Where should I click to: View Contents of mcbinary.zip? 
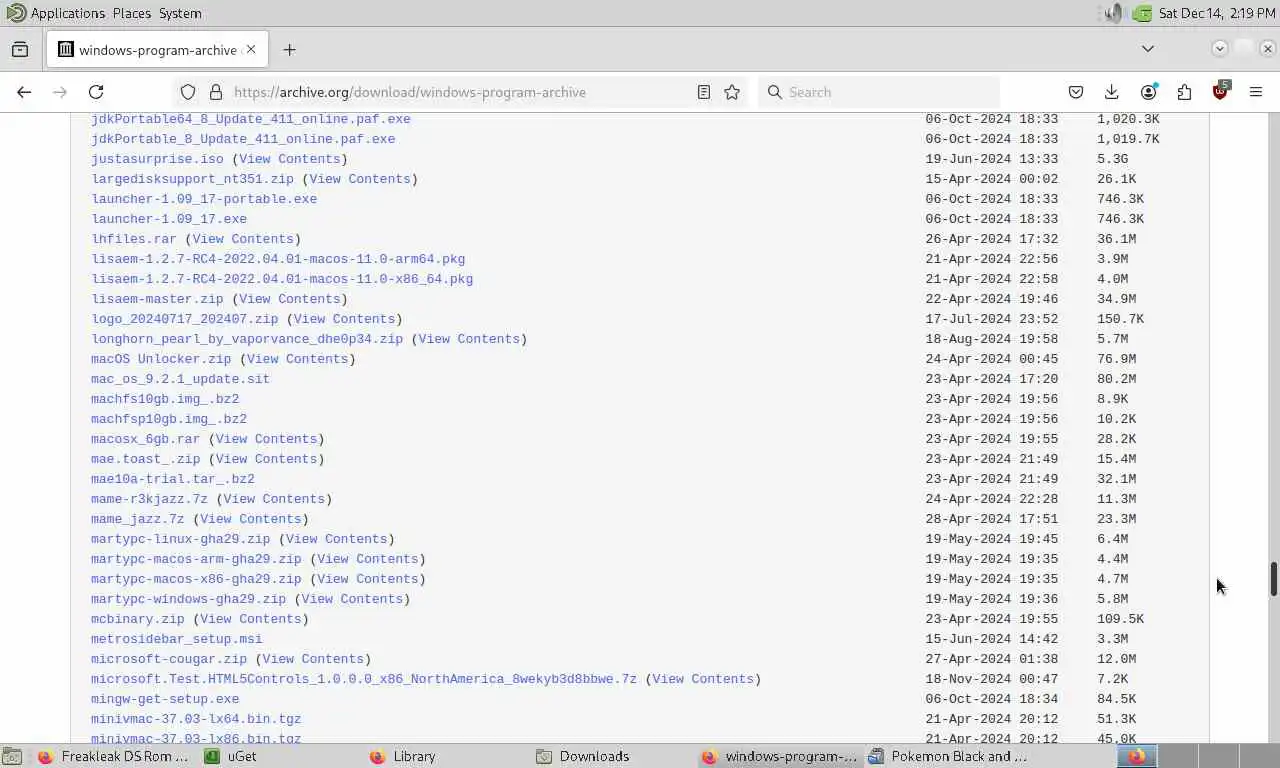pyautogui.click(x=251, y=619)
